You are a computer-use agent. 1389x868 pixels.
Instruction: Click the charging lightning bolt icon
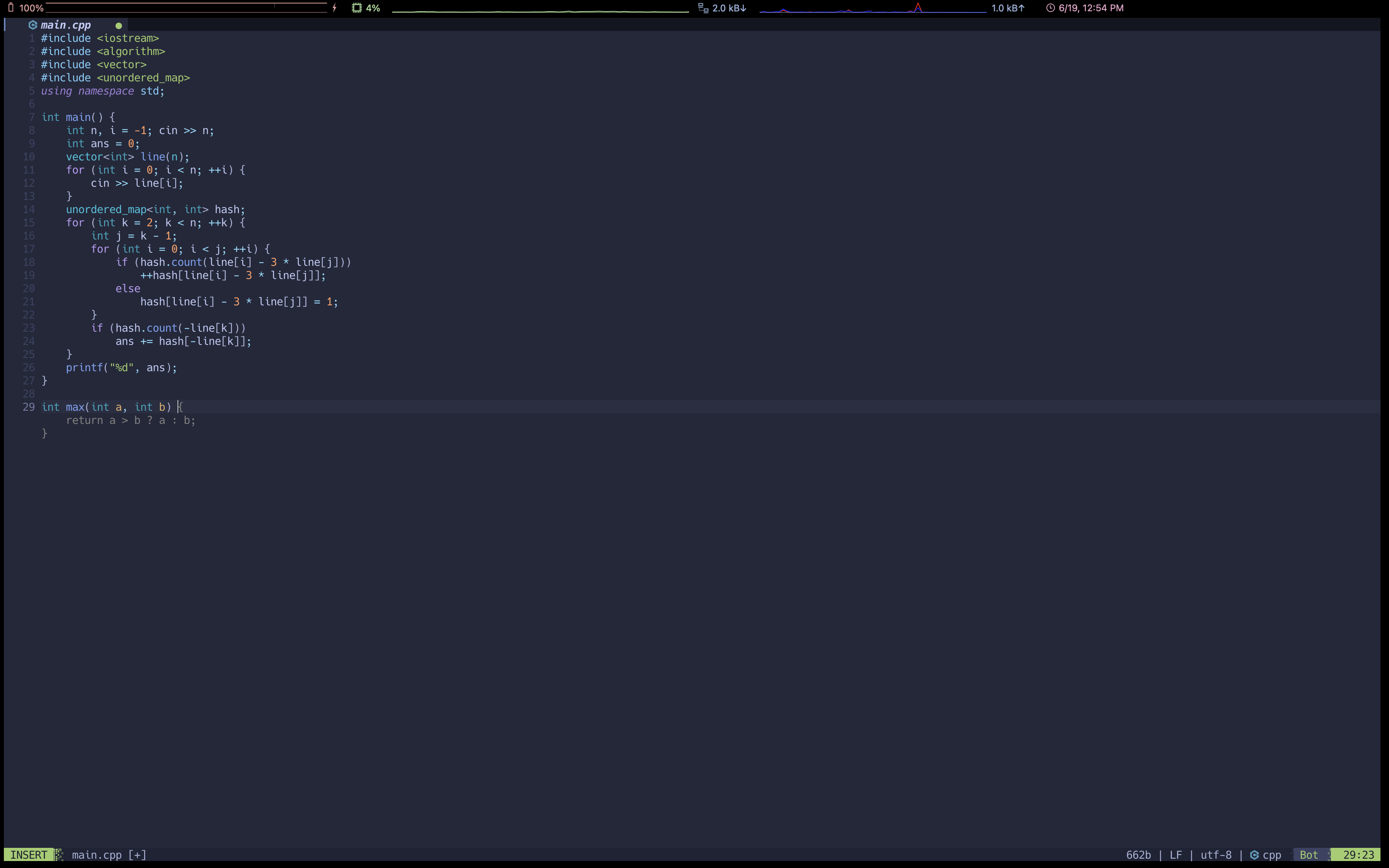(334, 7)
